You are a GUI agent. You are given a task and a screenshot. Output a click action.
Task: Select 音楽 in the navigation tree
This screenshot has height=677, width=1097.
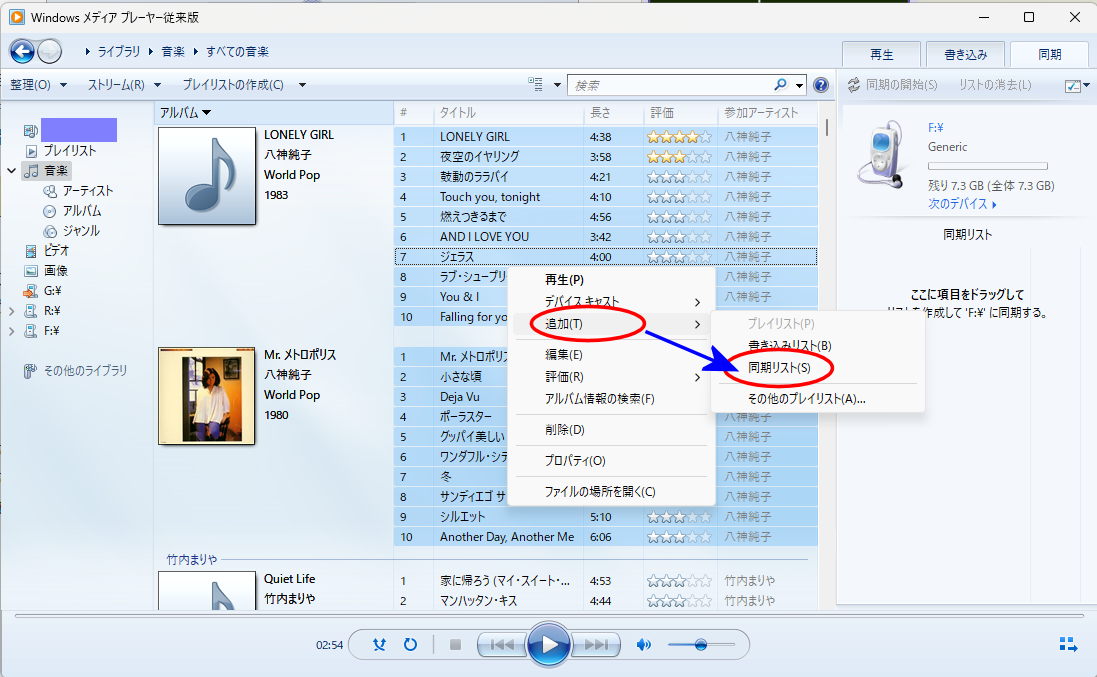tap(56, 171)
